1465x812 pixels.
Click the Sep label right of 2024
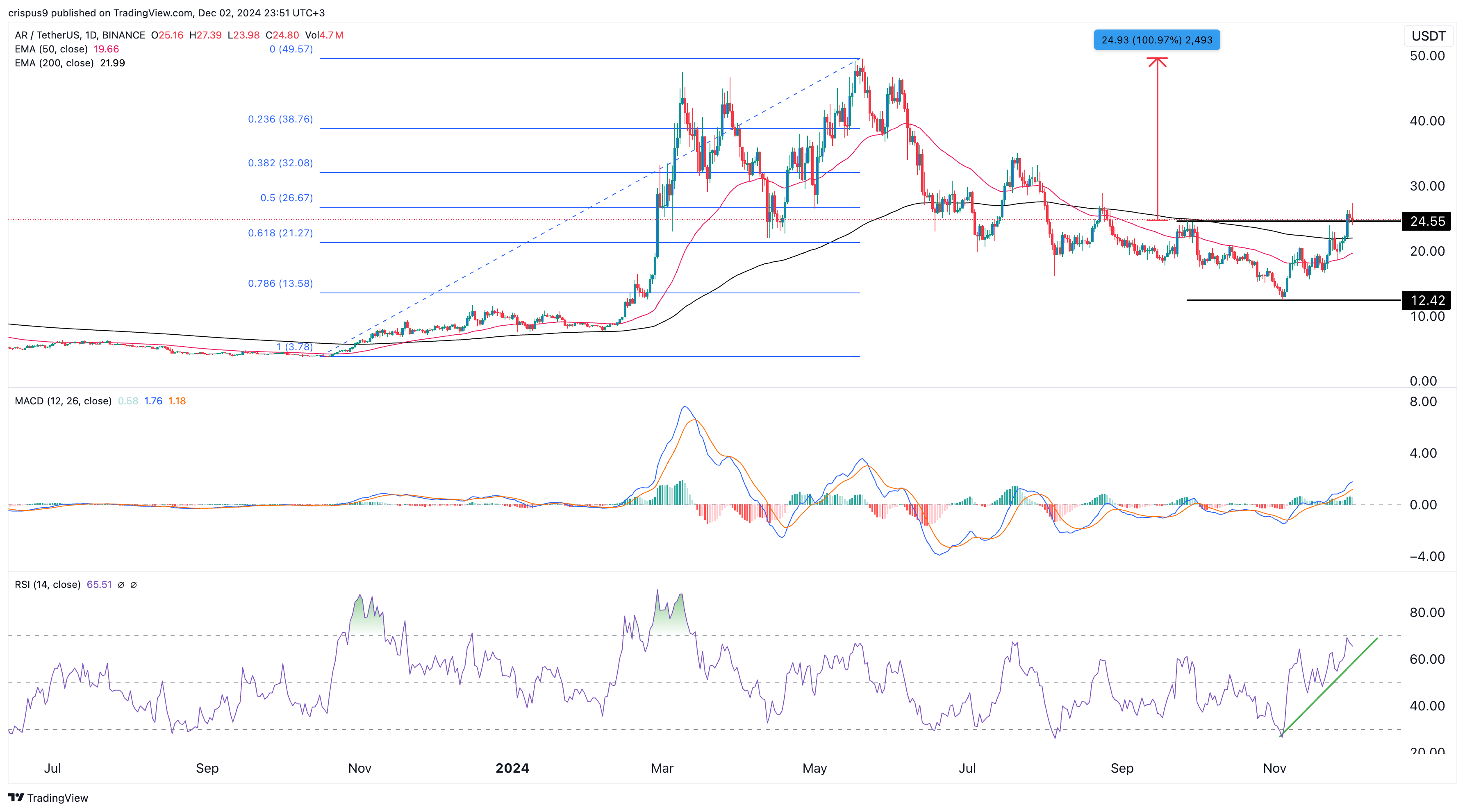1122,768
